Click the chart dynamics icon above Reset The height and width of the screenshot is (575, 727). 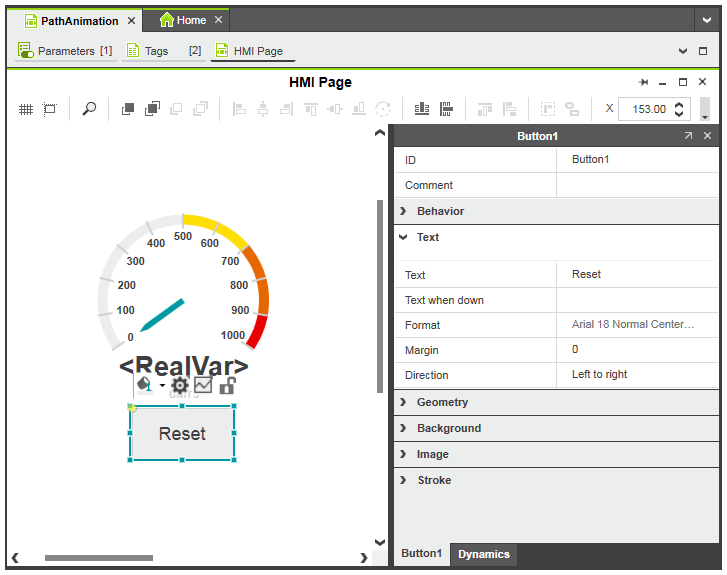pos(203,385)
